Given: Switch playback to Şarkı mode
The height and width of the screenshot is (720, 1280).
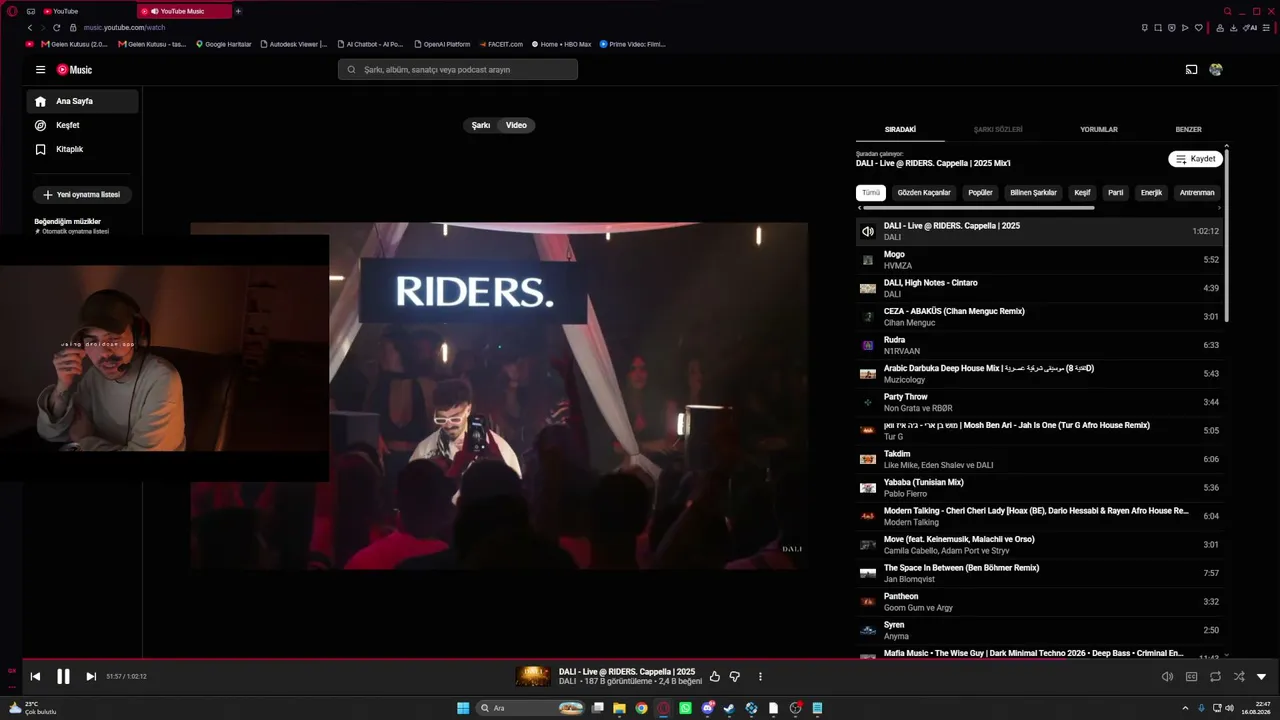Looking at the screenshot, I should [x=481, y=125].
